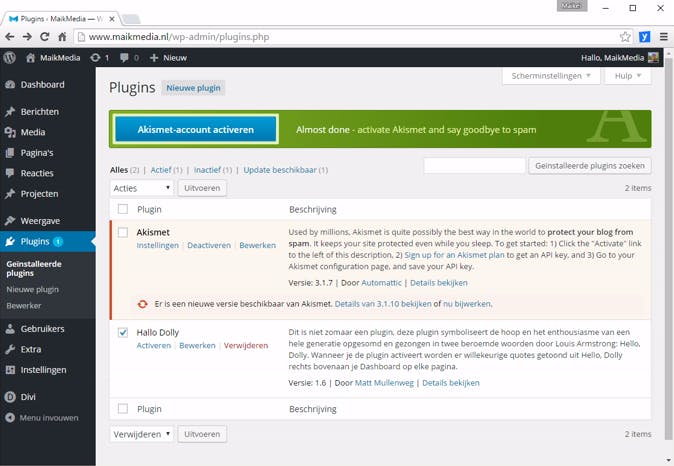The height and width of the screenshot is (466, 674).
Task: Close the Plugins browser tab
Action: tap(112, 19)
